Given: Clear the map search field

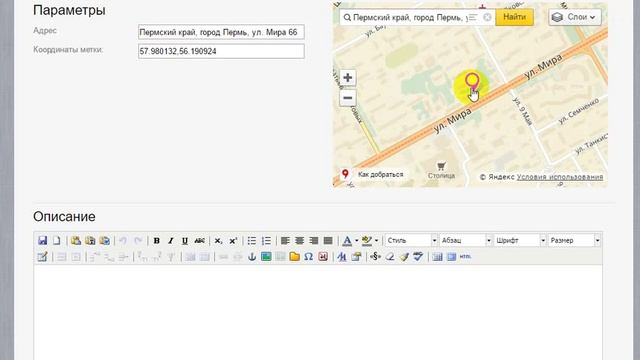Looking at the screenshot, I should point(487,17).
